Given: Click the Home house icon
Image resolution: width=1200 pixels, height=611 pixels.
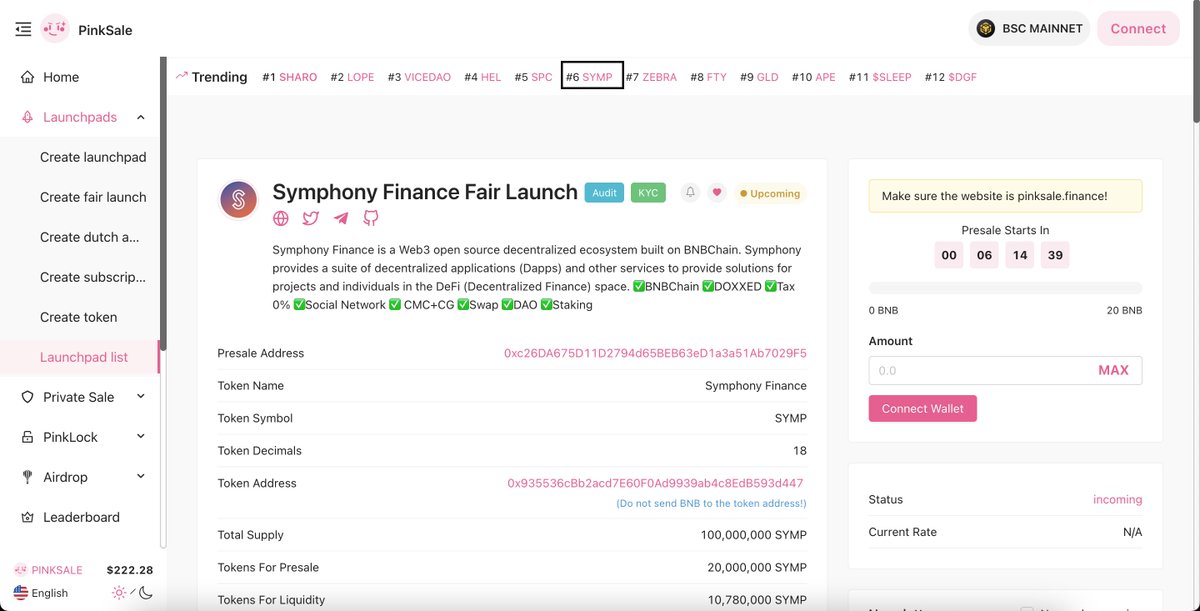Looking at the screenshot, I should pos(28,77).
